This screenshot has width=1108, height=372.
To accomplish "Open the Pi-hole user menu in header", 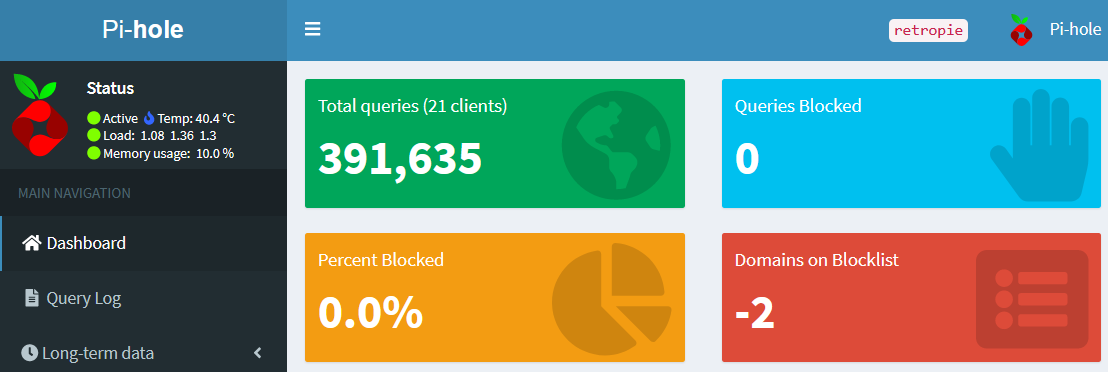I will pyautogui.click(x=1055, y=30).
